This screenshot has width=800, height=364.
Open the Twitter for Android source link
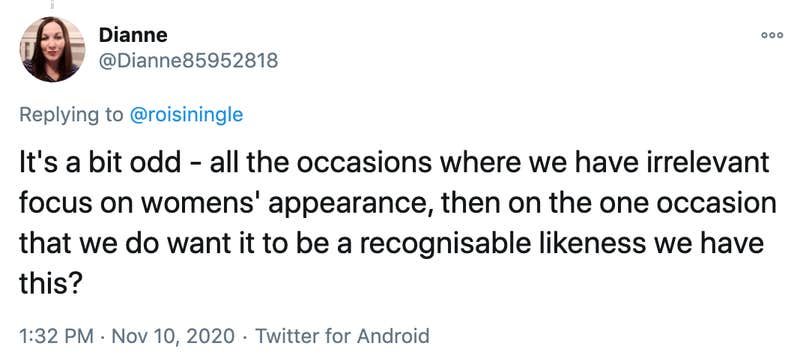(342, 336)
